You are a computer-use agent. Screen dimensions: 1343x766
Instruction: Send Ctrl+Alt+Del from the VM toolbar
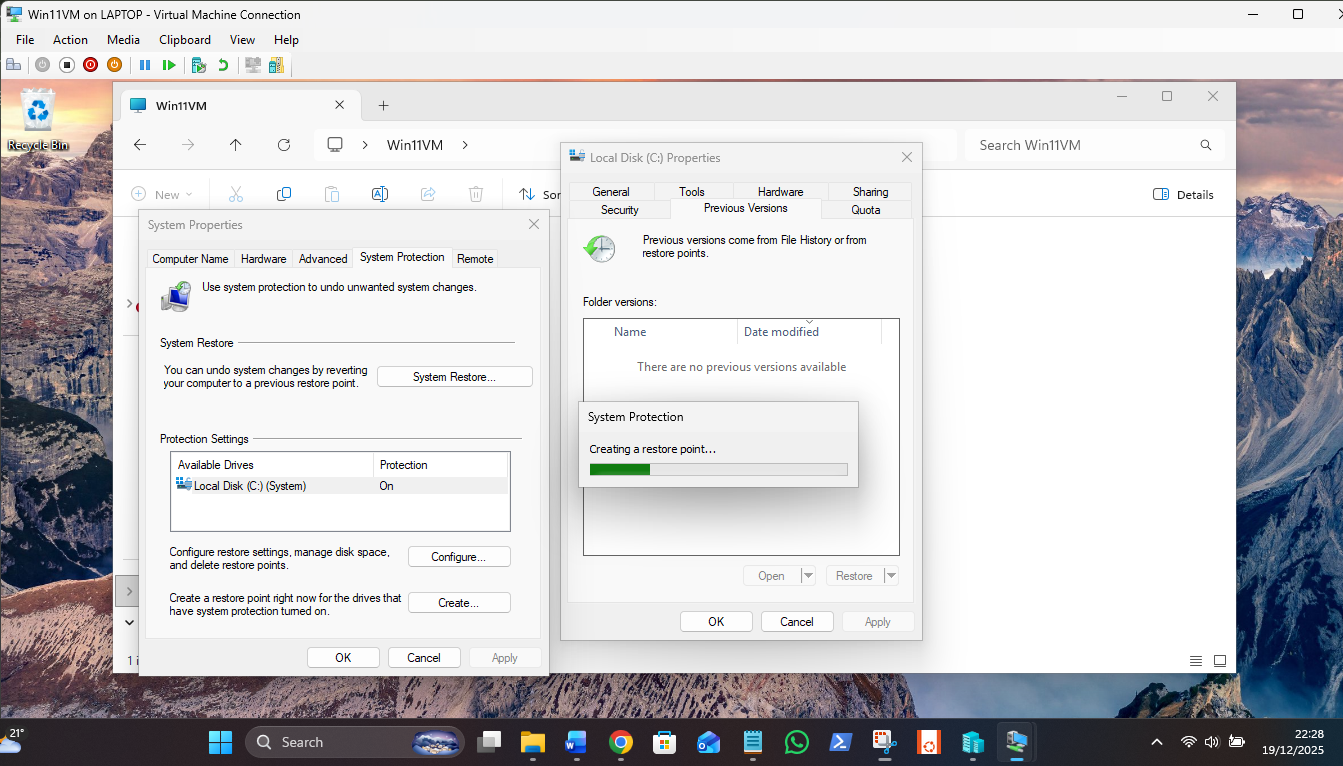[x=13, y=65]
